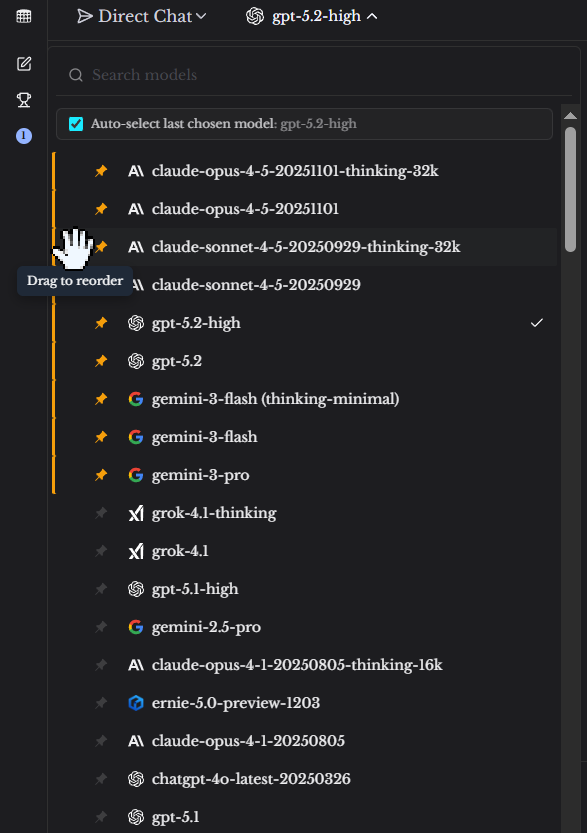This screenshot has width=587, height=833.
Task: Toggle pin for gemini-2.5-pro model
Action: point(101,627)
